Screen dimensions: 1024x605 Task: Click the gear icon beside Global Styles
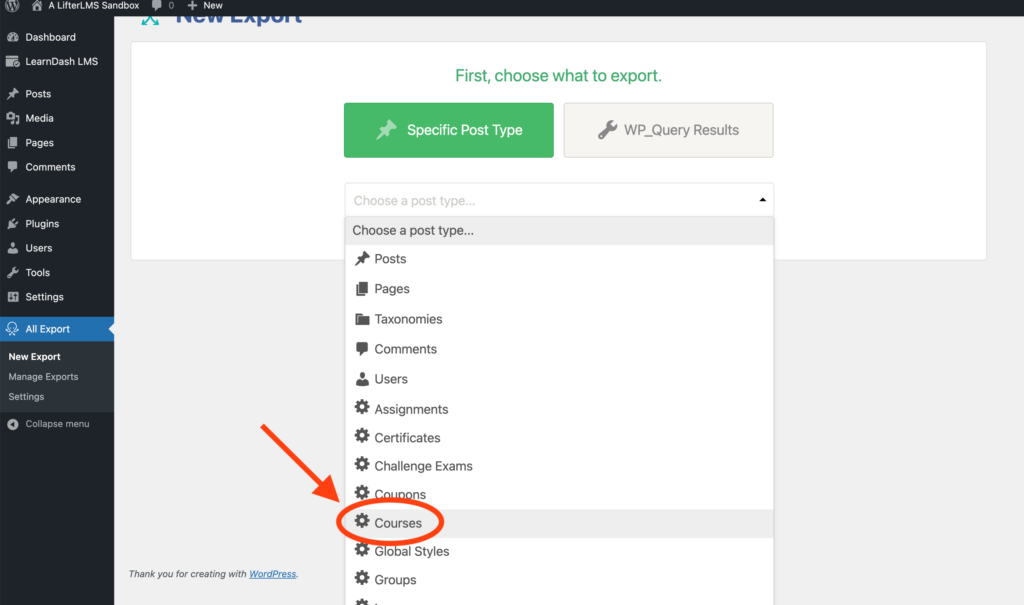(x=362, y=549)
